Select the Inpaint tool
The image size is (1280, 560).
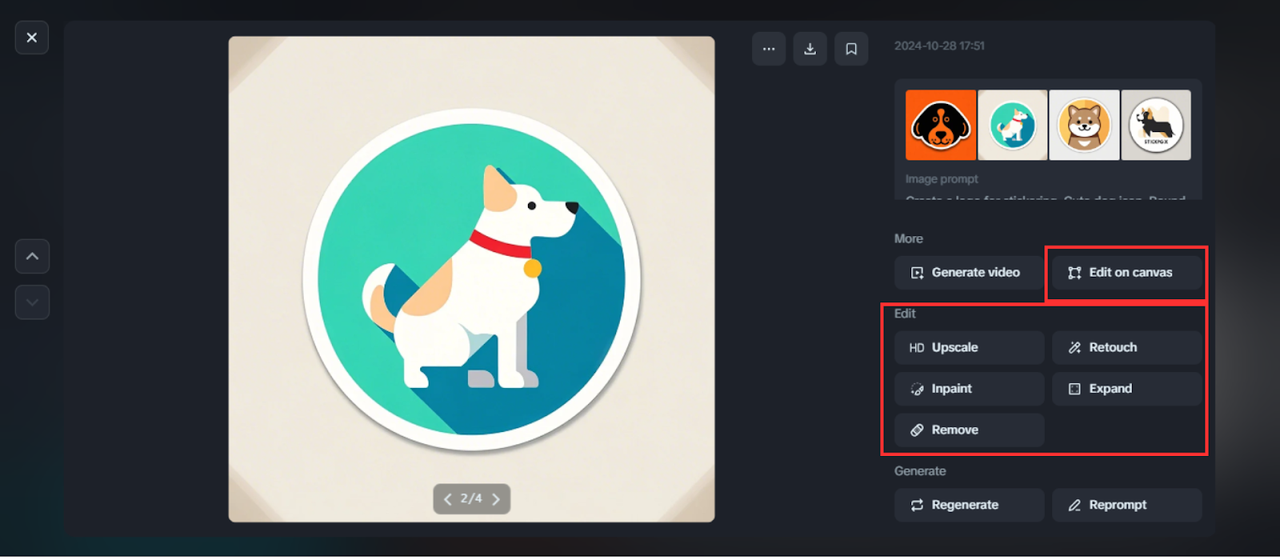[x=970, y=388]
